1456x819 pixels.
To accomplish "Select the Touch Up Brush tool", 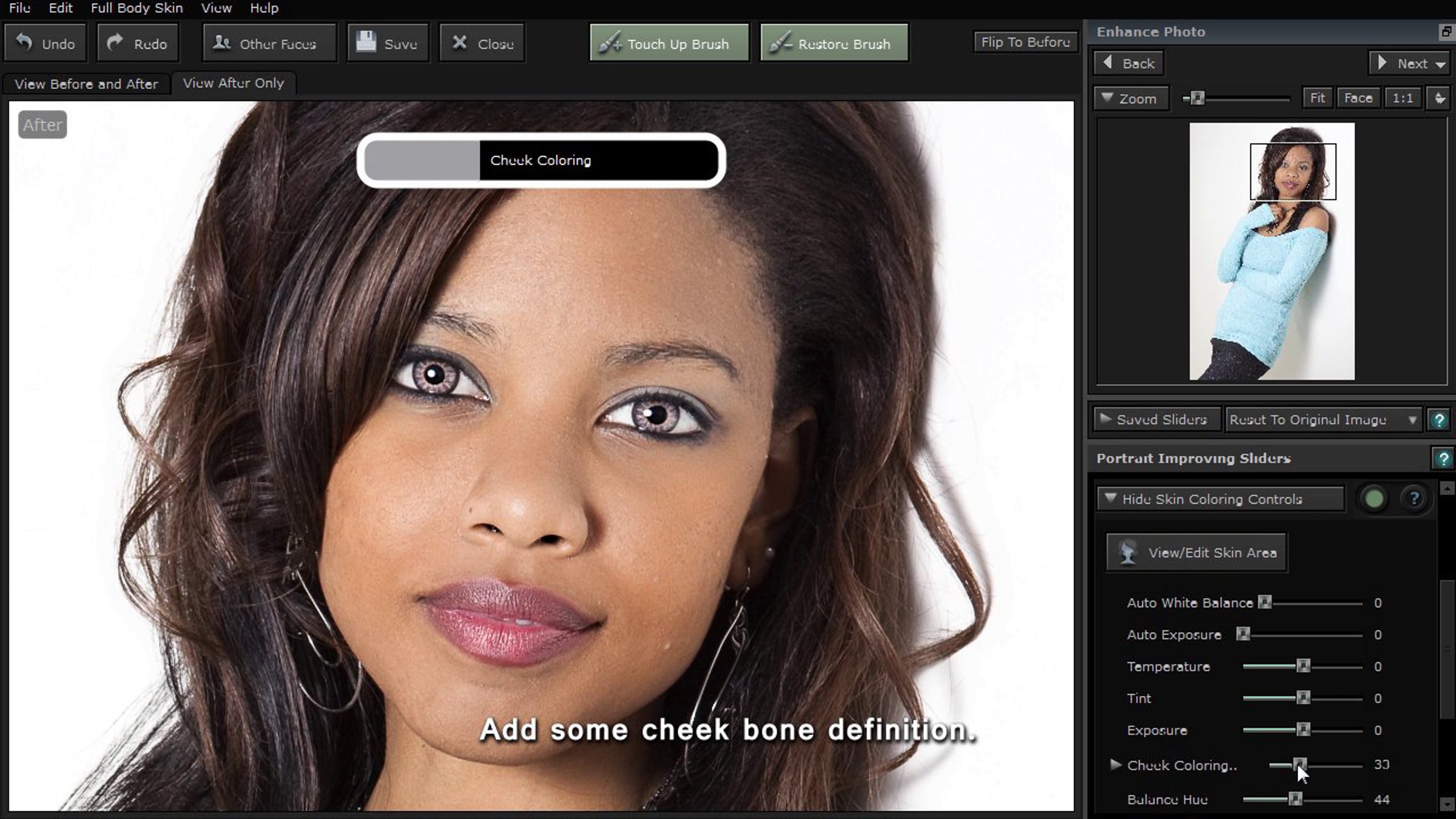I will click(669, 43).
